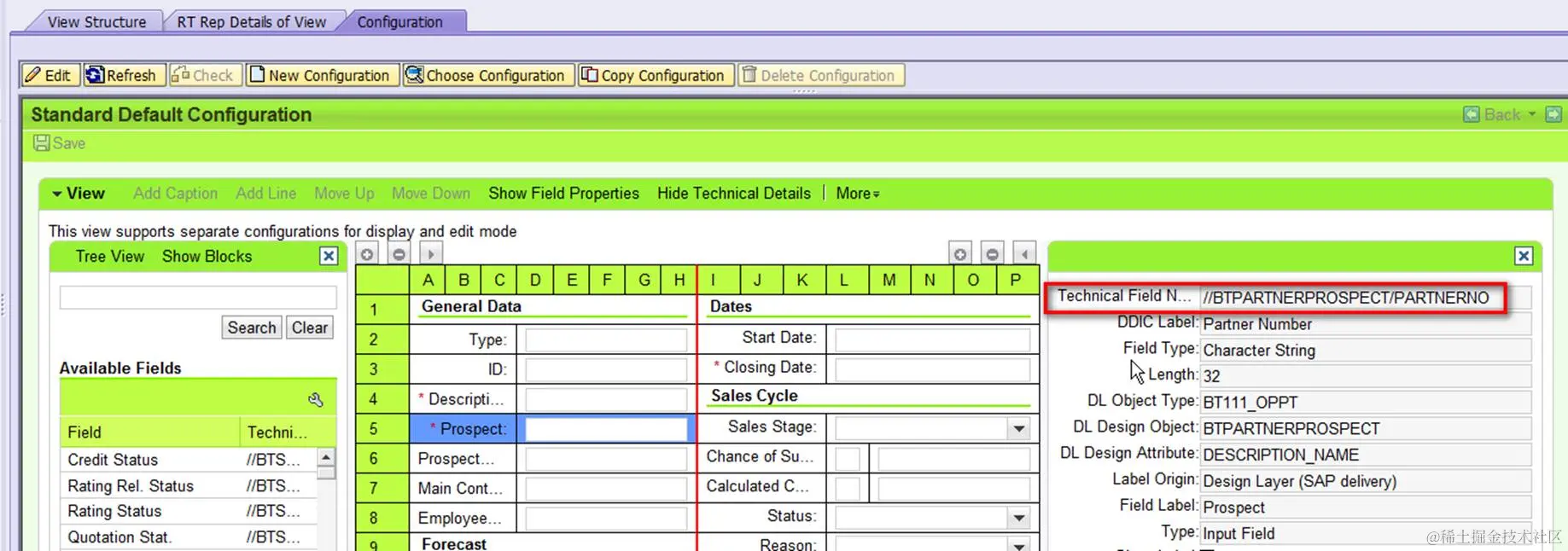Viewport: 1568px width, 551px height.
Task: Click the Main Cont... input field
Action: [x=606, y=488]
